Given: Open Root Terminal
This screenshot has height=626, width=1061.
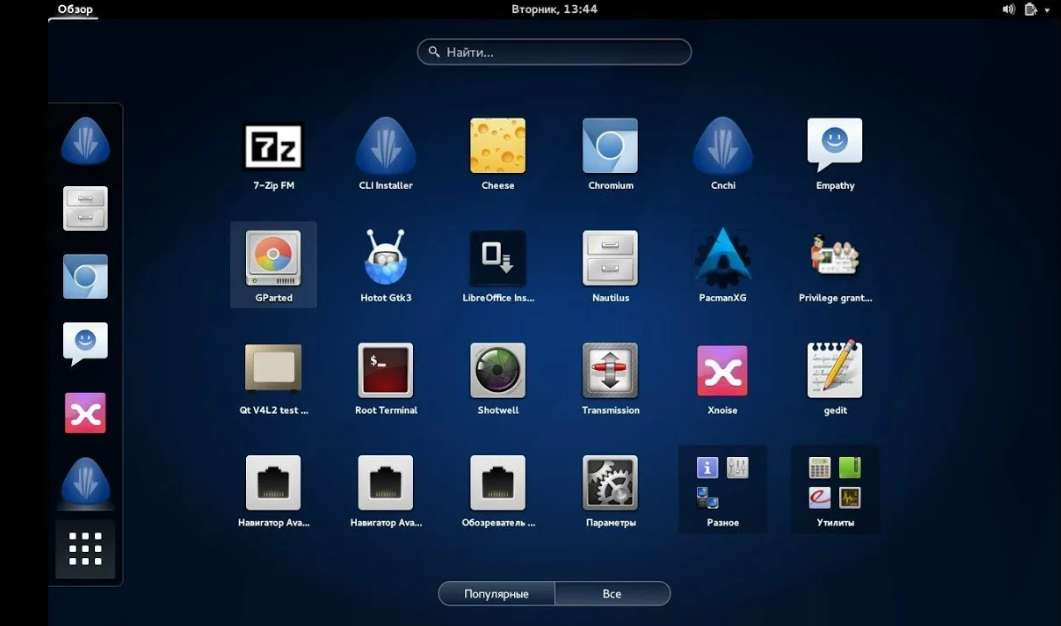Looking at the screenshot, I should coord(386,370).
